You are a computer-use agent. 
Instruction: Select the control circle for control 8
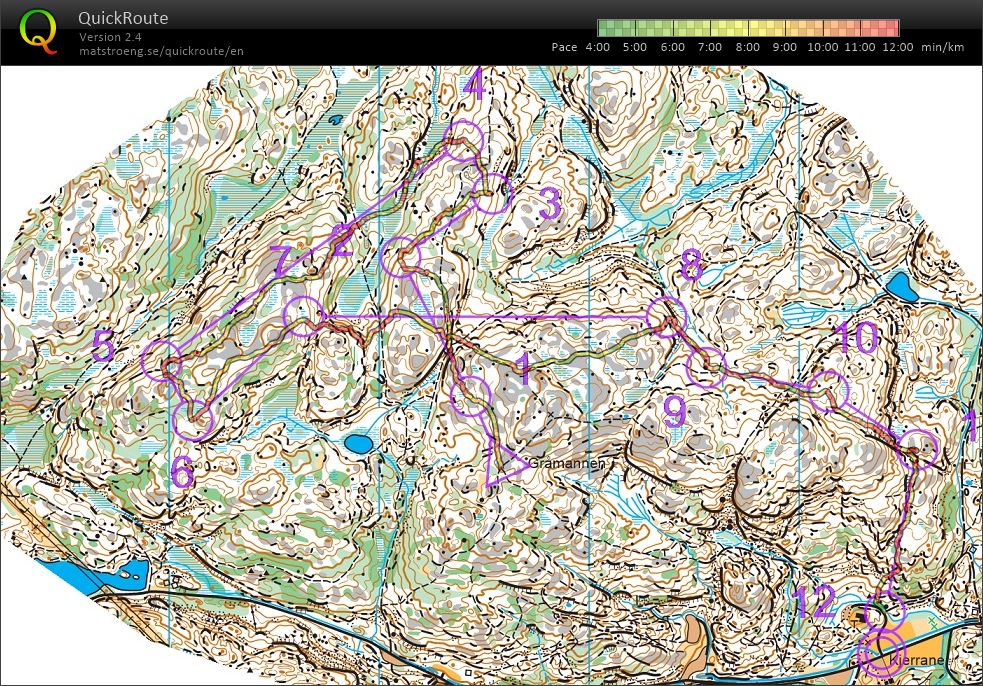666,317
